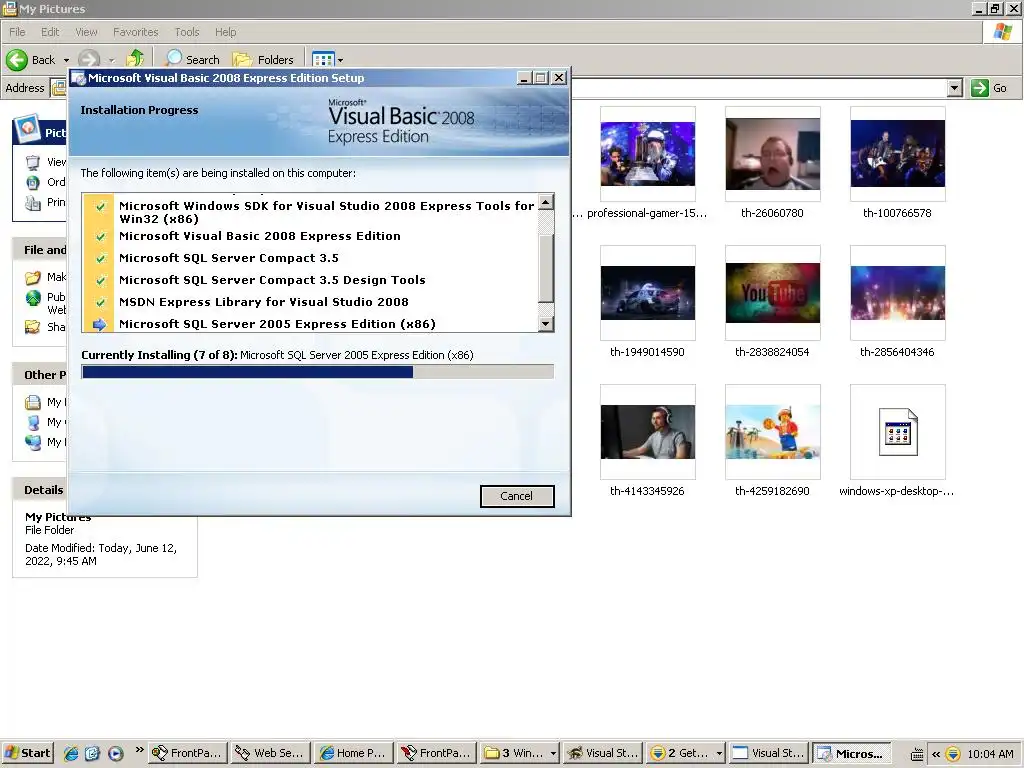Click Share this folder icon
The width and height of the screenshot is (1024, 768).
[x=33, y=327]
